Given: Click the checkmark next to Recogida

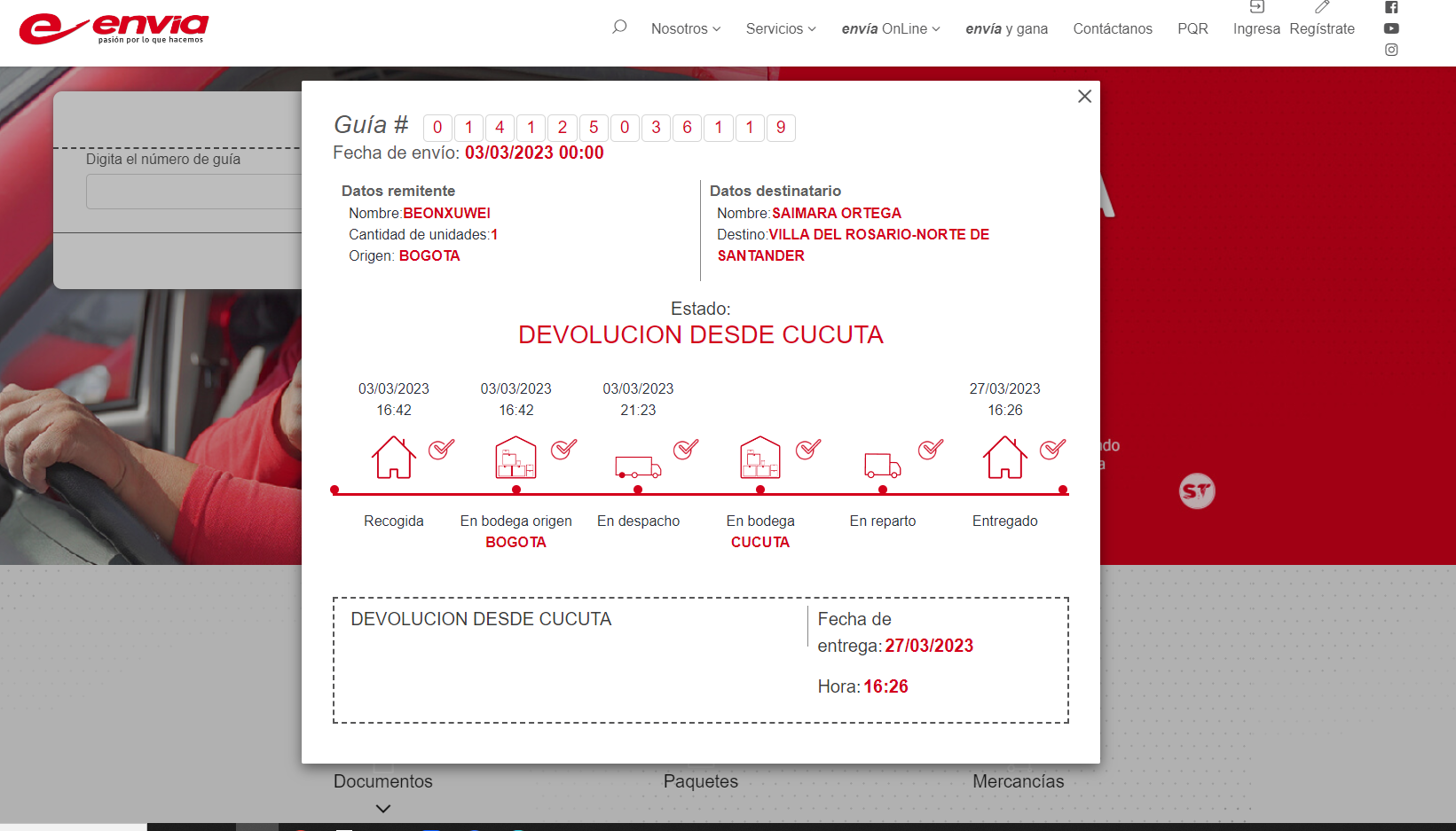Looking at the screenshot, I should point(442,449).
